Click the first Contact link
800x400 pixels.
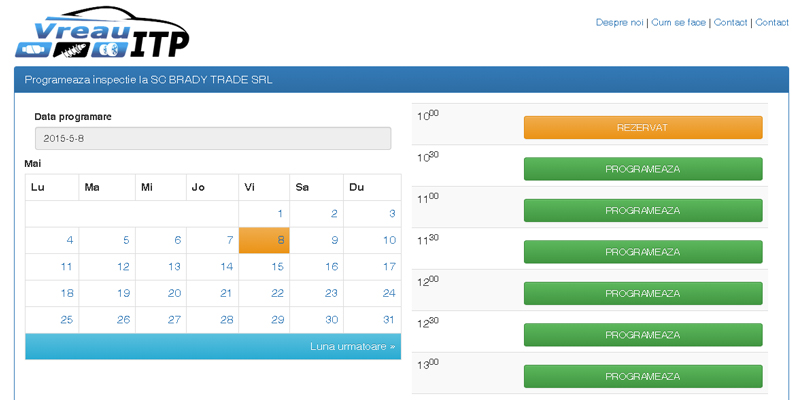coord(730,22)
